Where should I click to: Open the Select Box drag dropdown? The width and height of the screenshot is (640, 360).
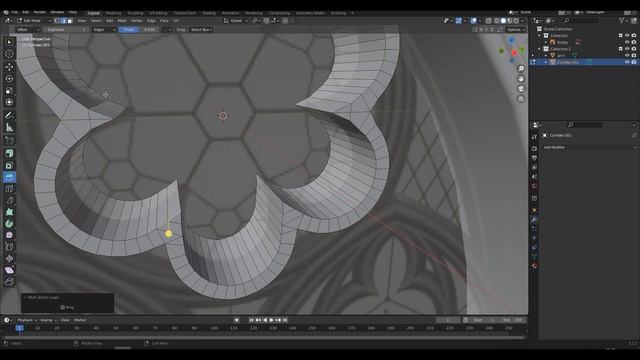click(201, 30)
